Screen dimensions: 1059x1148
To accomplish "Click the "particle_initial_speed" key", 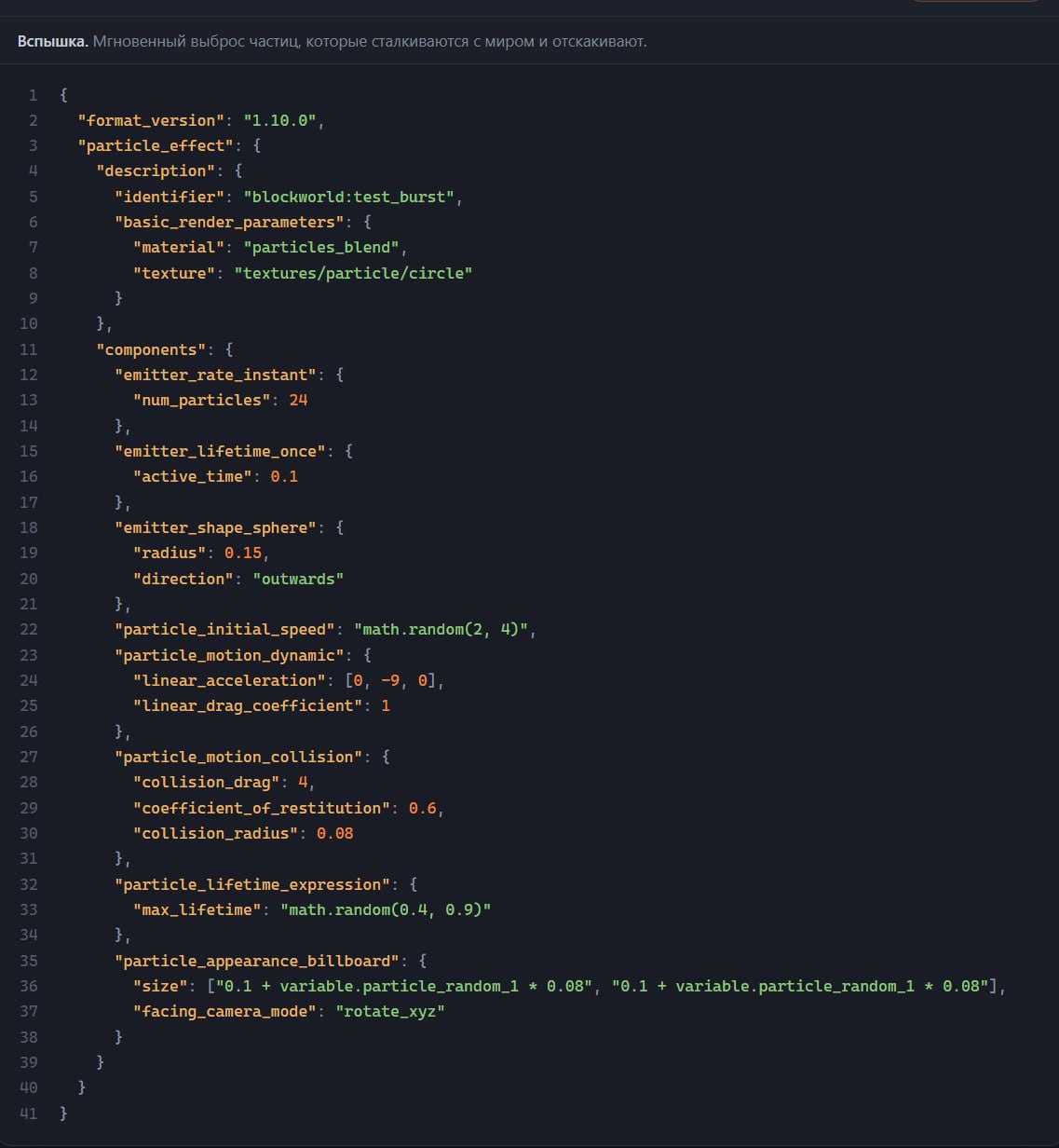I will pyautogui.click(x=224, y=629).
